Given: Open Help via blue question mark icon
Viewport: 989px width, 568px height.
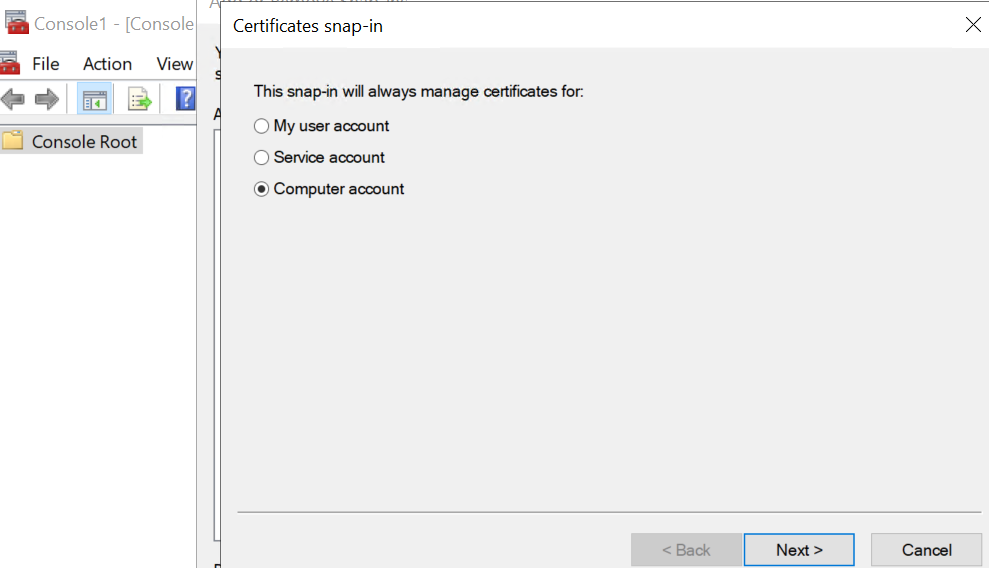Looking at the screenshot, I should pyautogui.click(x=185, y=99).
